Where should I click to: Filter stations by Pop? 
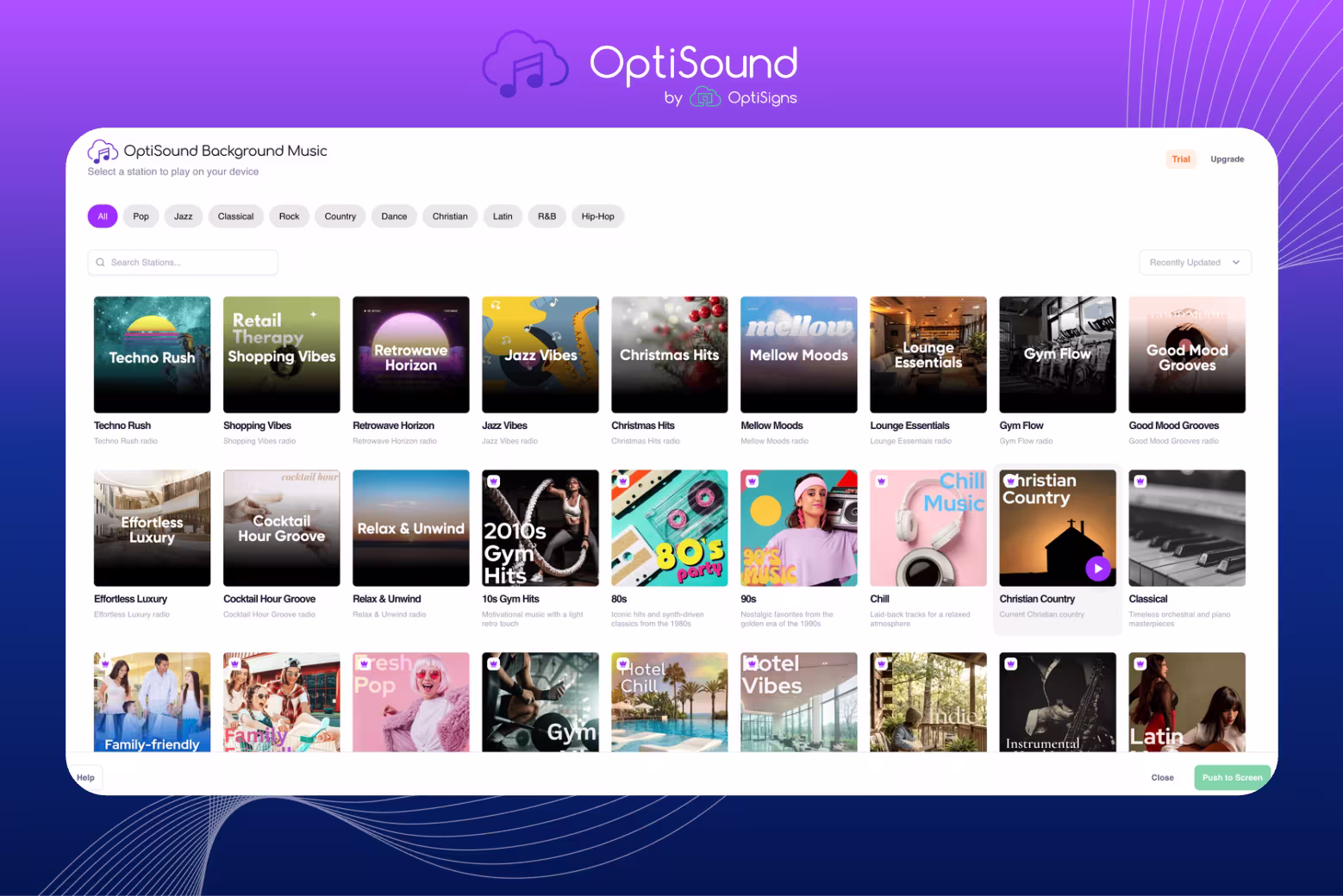point(141,216)
